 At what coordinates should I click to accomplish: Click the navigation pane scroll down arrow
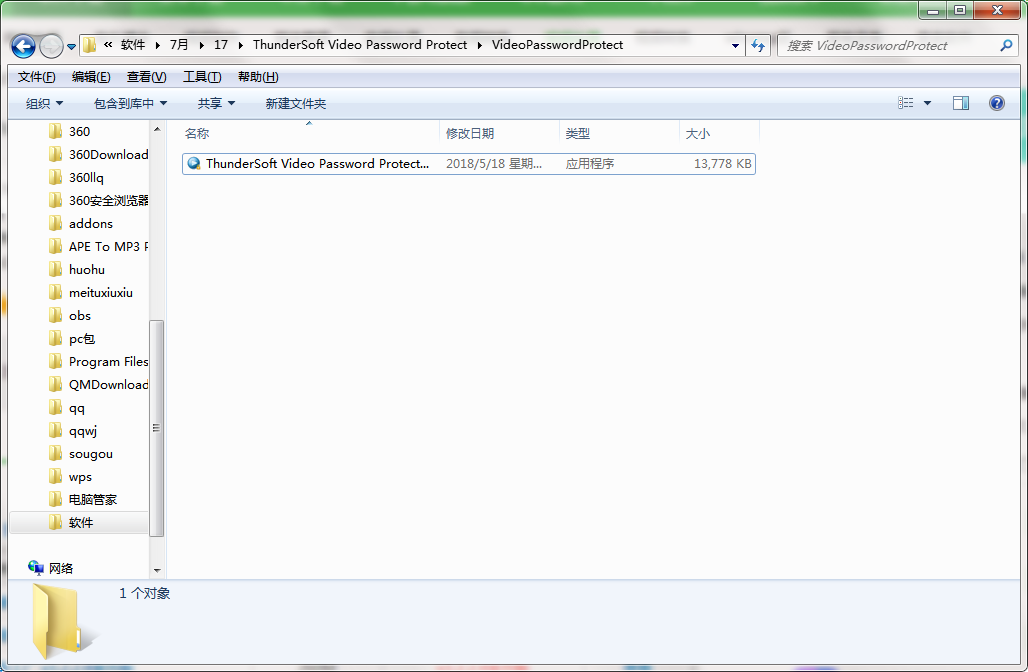157,570
